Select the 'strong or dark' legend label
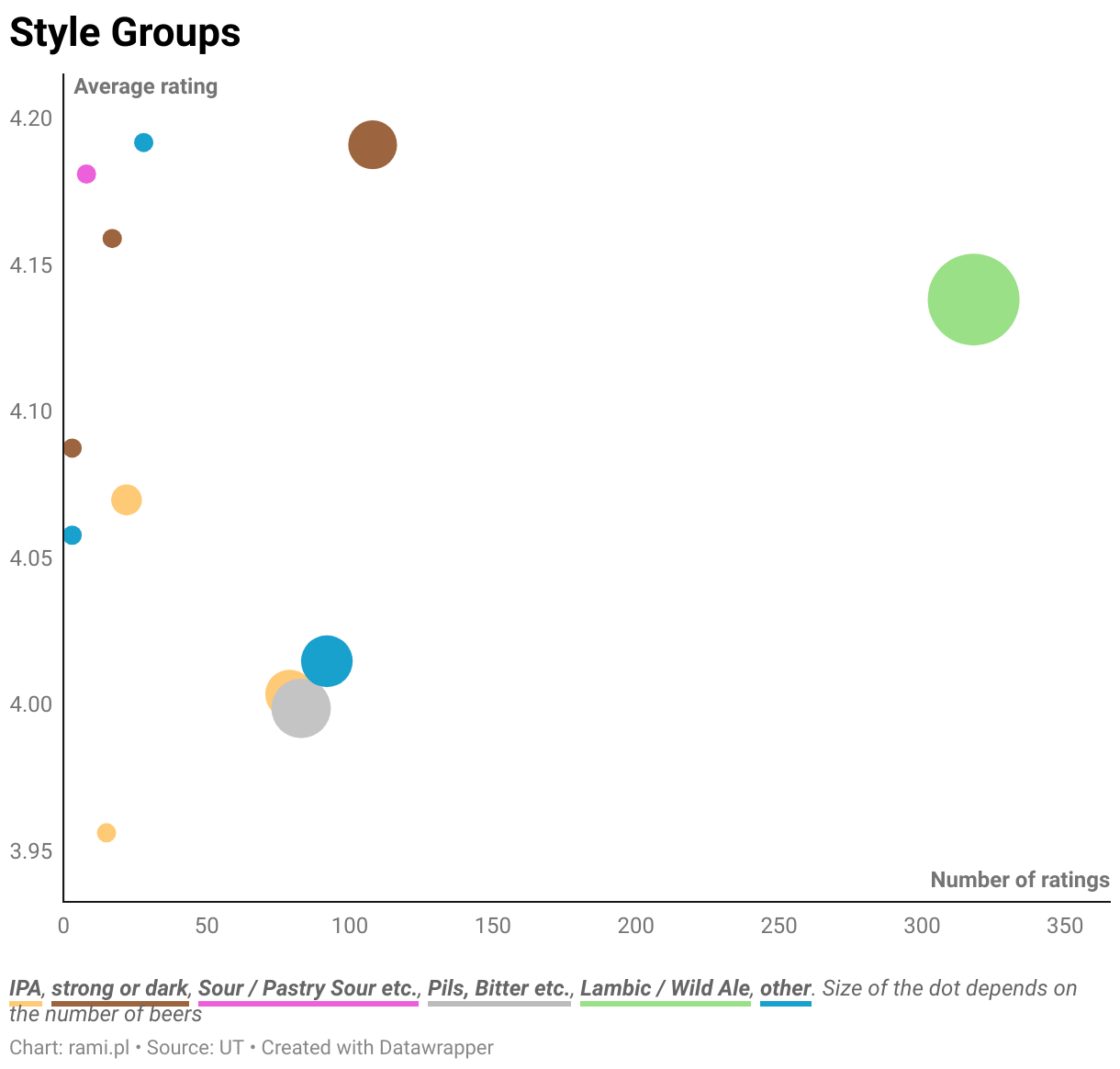Viewport: 1120px width, 1069px height. tap(119, 988)
